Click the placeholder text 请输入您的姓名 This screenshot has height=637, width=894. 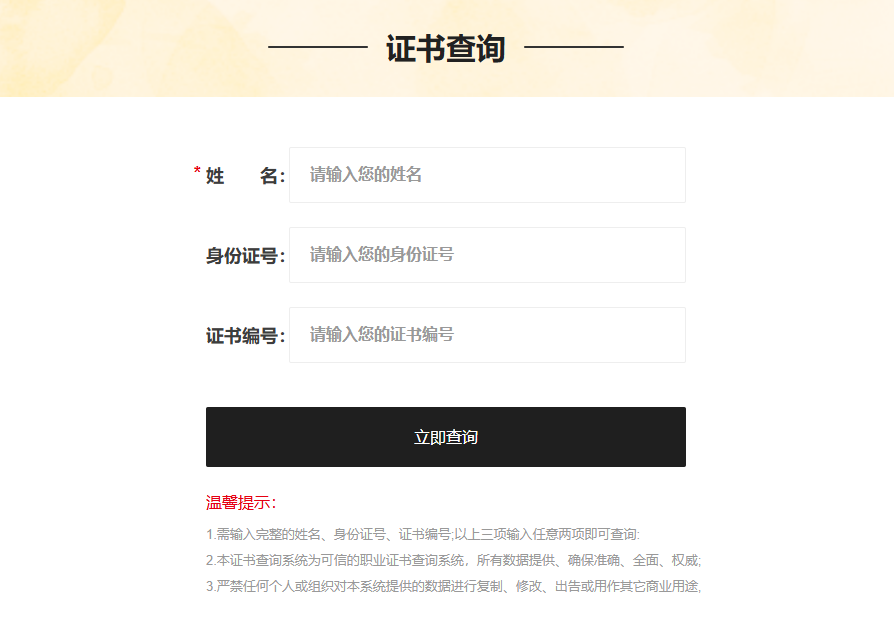(x=365, y=175)
